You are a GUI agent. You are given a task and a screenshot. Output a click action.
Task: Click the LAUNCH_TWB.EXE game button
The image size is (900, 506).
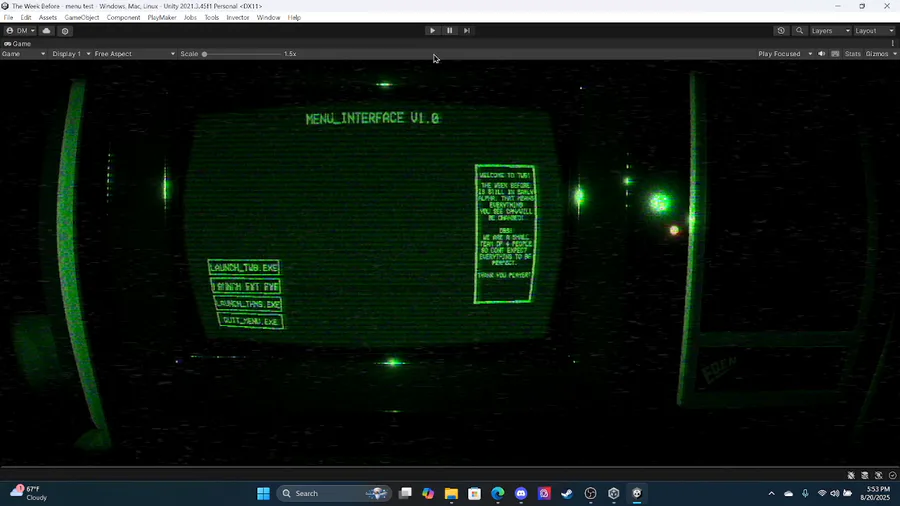coord(243,267)
